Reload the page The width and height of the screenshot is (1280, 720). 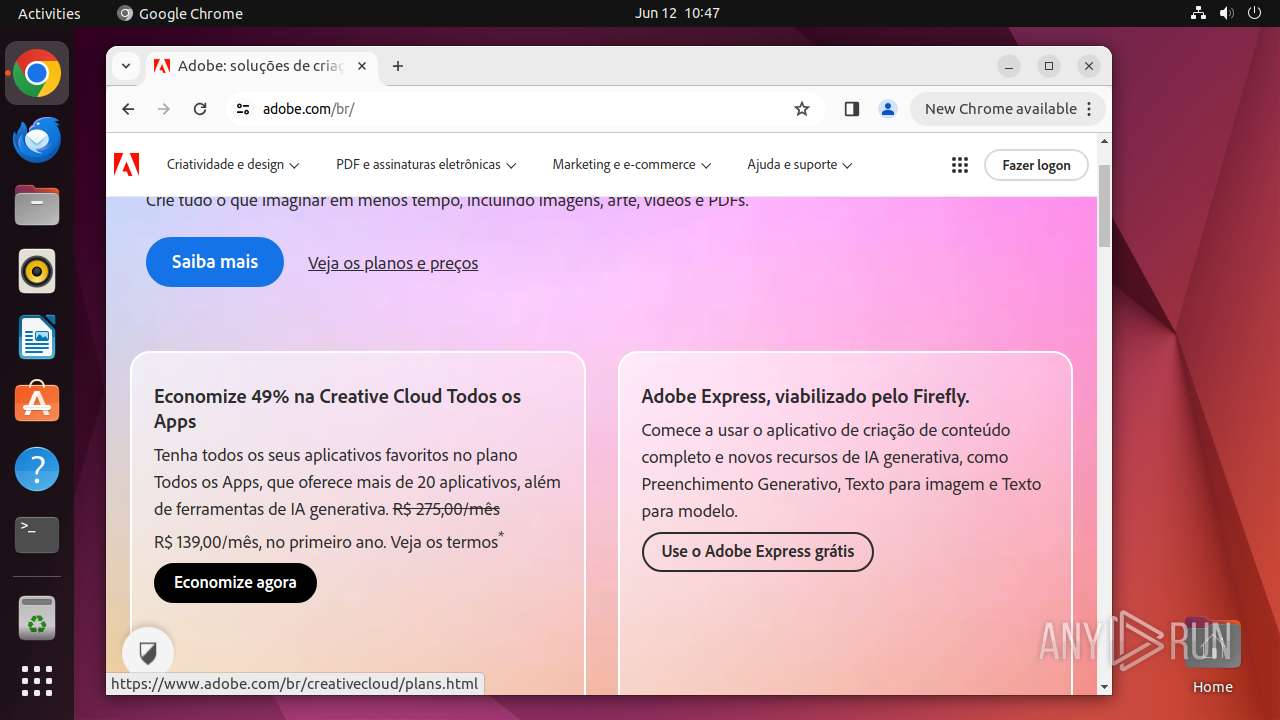tap(200, 109)
